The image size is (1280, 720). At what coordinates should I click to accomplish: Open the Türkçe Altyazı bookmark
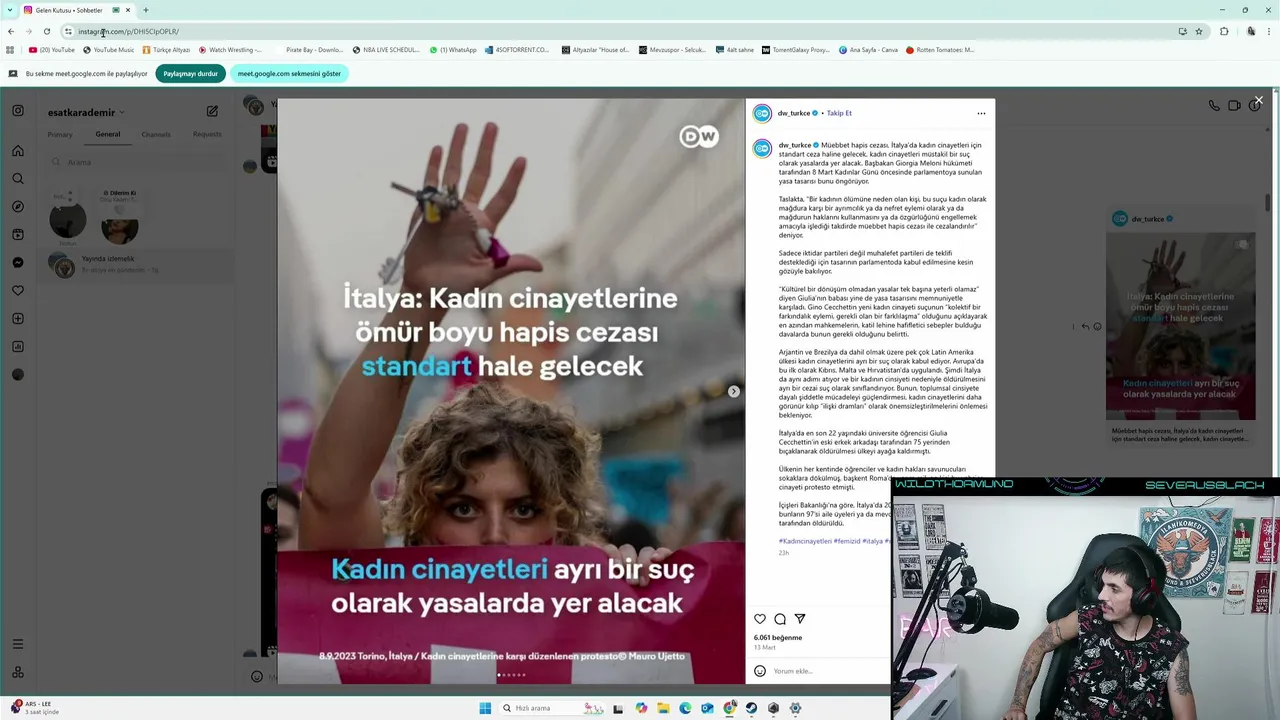(166, 49)
